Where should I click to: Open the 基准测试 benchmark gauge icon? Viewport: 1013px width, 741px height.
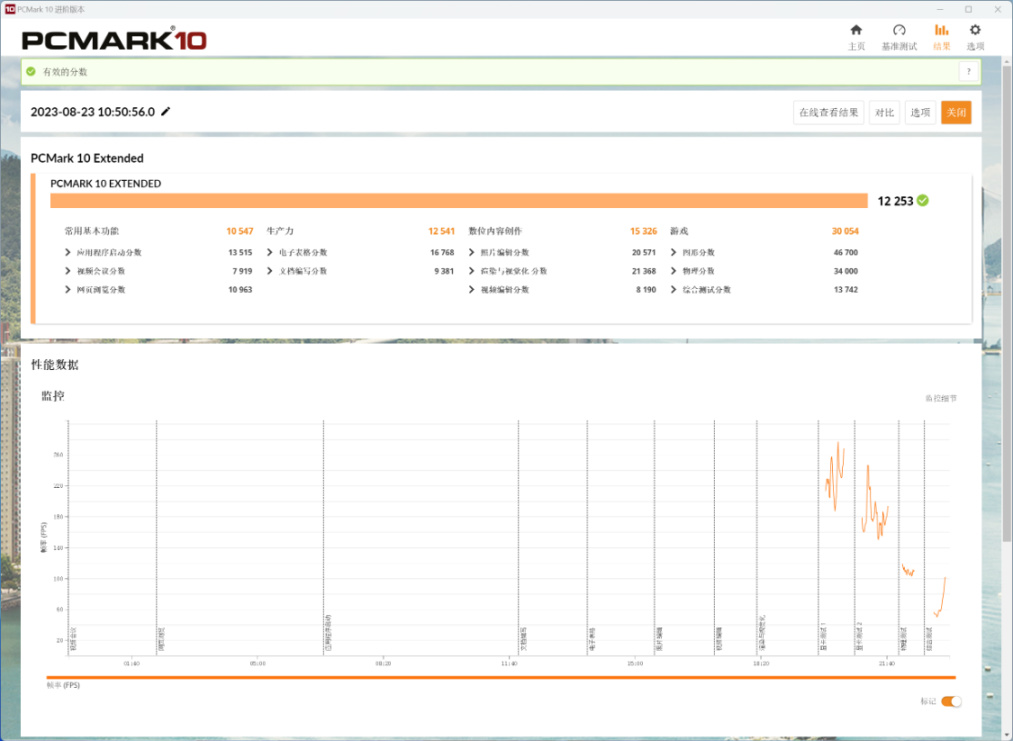[x=899, y=30]
